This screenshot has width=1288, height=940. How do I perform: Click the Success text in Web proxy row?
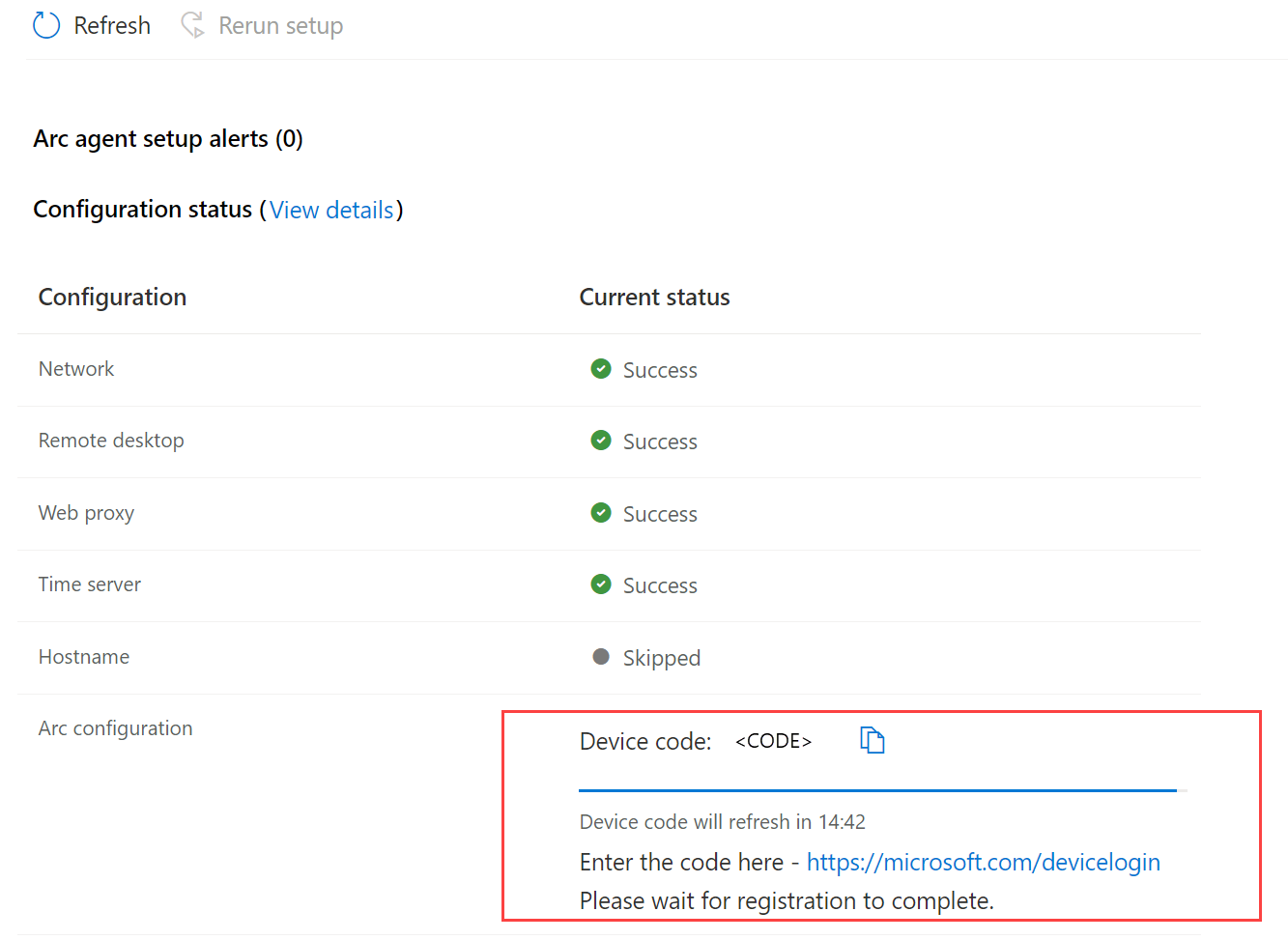[x=660, y=514]
